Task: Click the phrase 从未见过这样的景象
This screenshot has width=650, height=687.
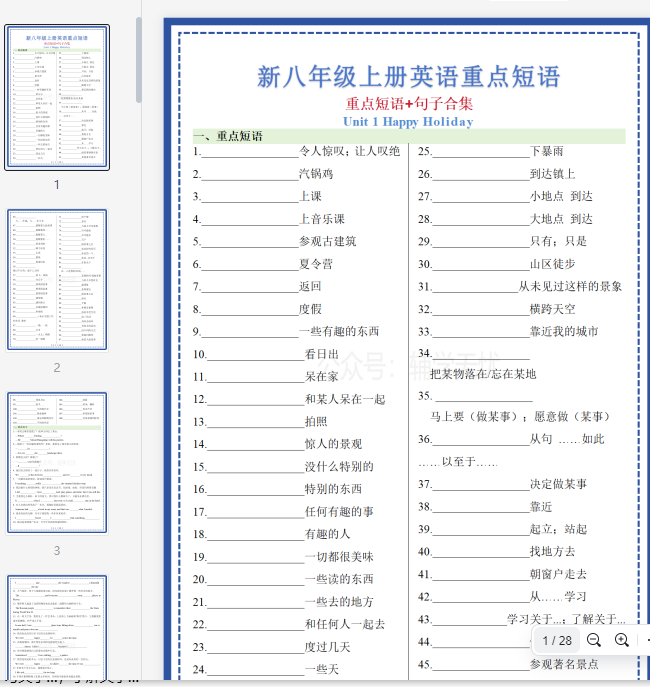Action: pos(570,287)
